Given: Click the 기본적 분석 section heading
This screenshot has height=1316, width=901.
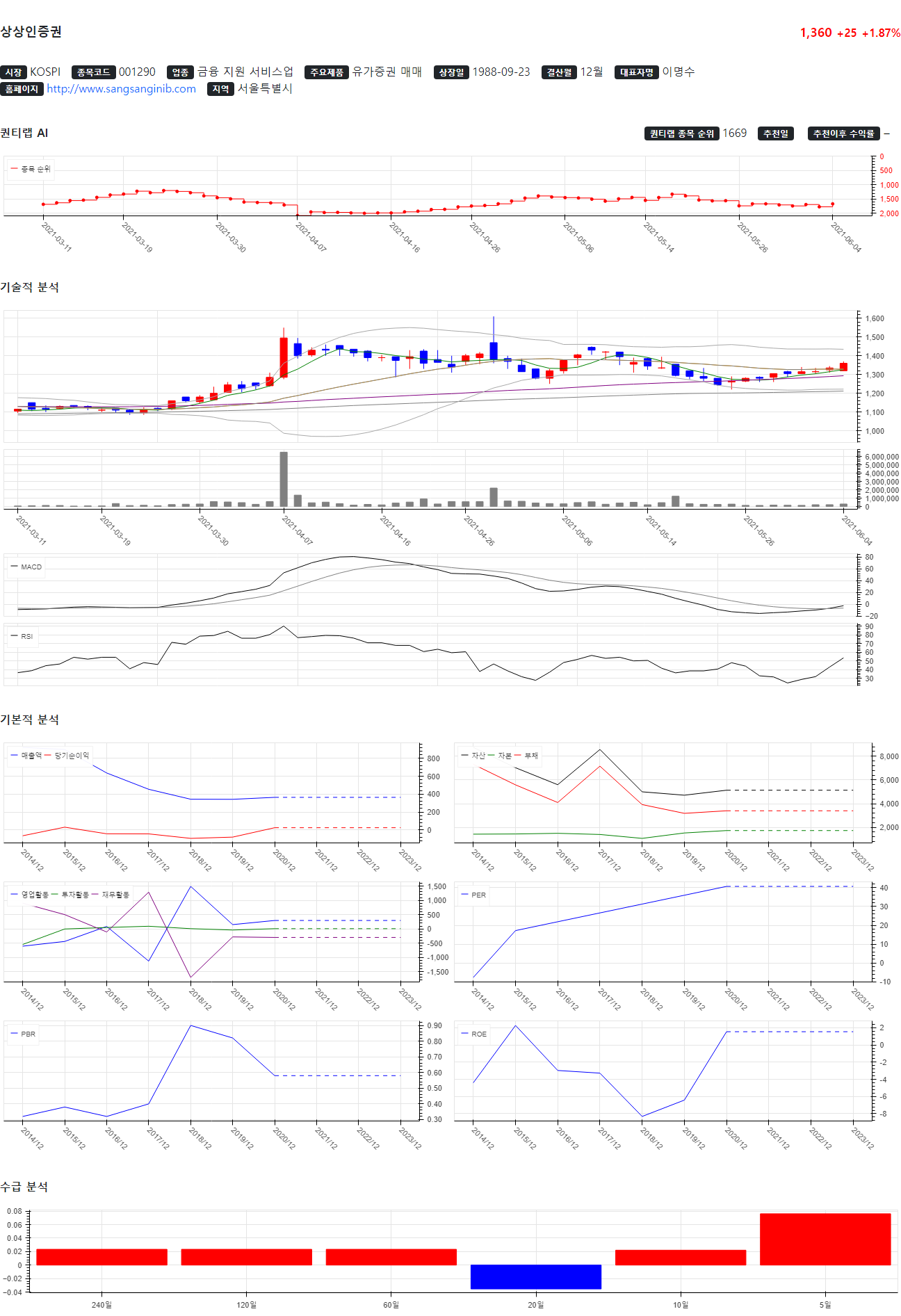Looking at the screenshot, I should [x=29, y=720].
